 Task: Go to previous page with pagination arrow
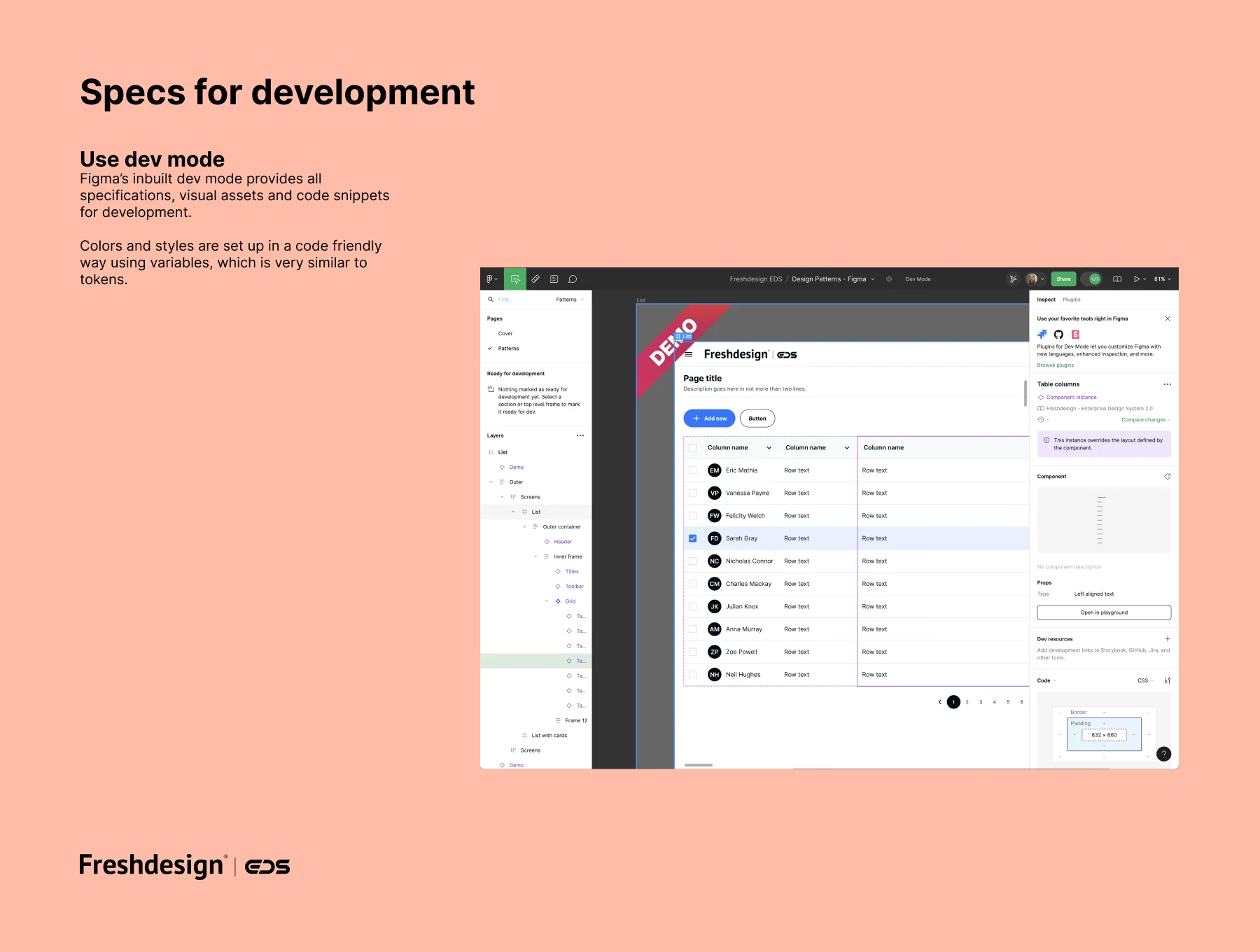pyautogui.click(x=939, y=702)
